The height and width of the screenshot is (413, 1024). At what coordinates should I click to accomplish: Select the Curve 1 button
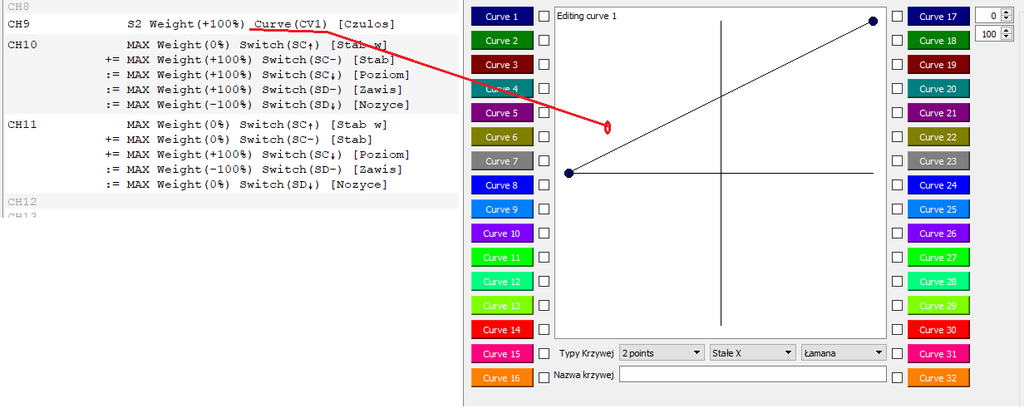coord(501,17)
